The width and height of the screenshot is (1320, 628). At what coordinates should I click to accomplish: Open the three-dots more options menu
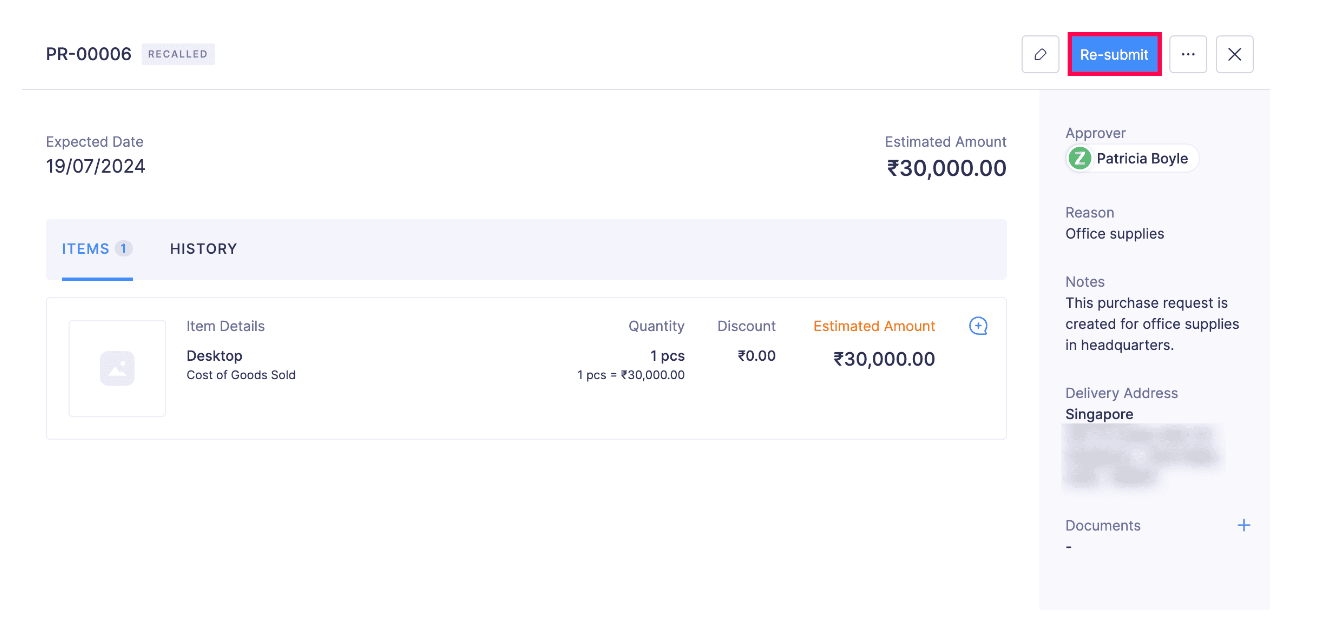click(1188, 55)
